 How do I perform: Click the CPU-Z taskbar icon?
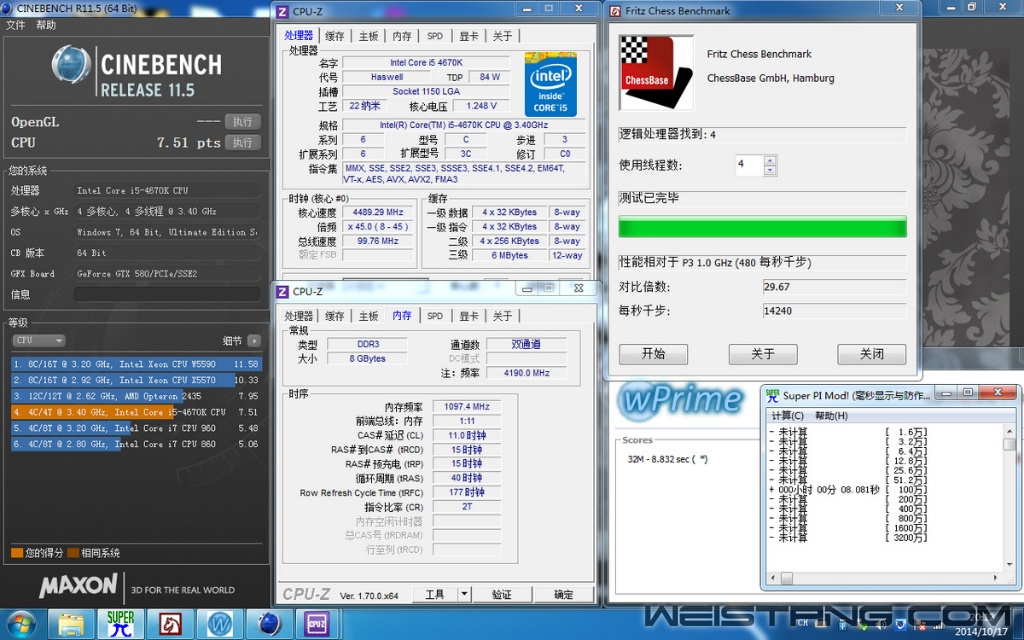[x=318, y=624]
